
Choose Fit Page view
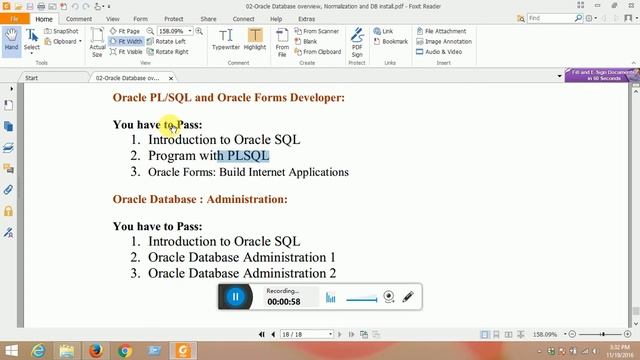tap(125, 31)
